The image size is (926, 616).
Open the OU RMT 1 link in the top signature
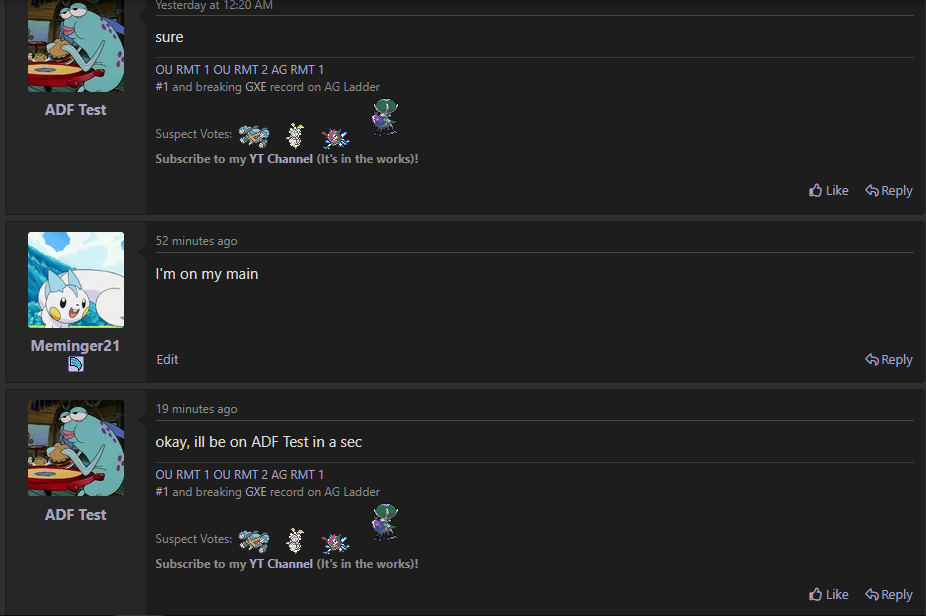(182, 70)
